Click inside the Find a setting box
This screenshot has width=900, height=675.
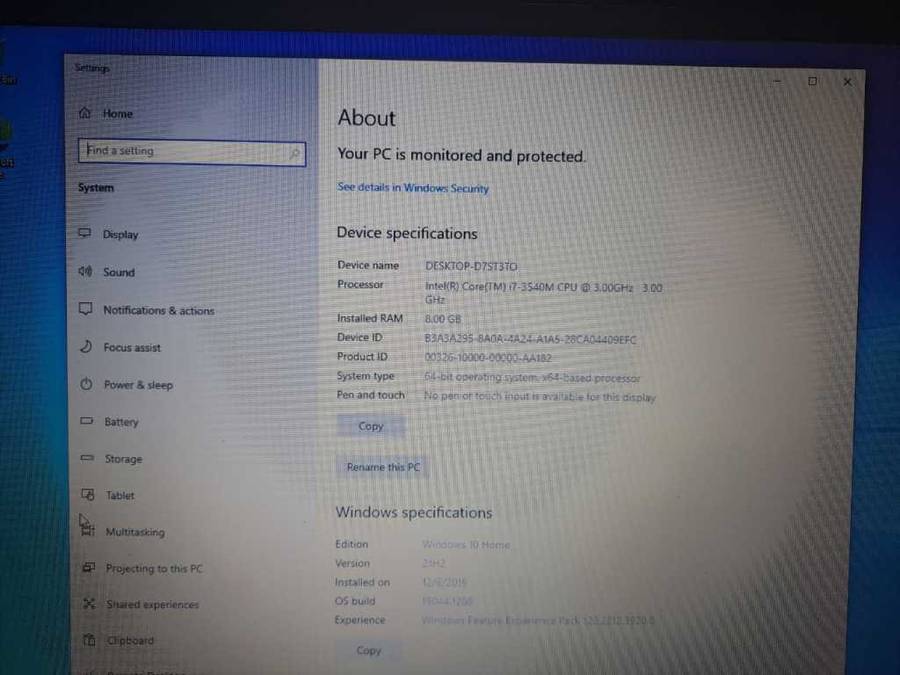click(180, 152)
